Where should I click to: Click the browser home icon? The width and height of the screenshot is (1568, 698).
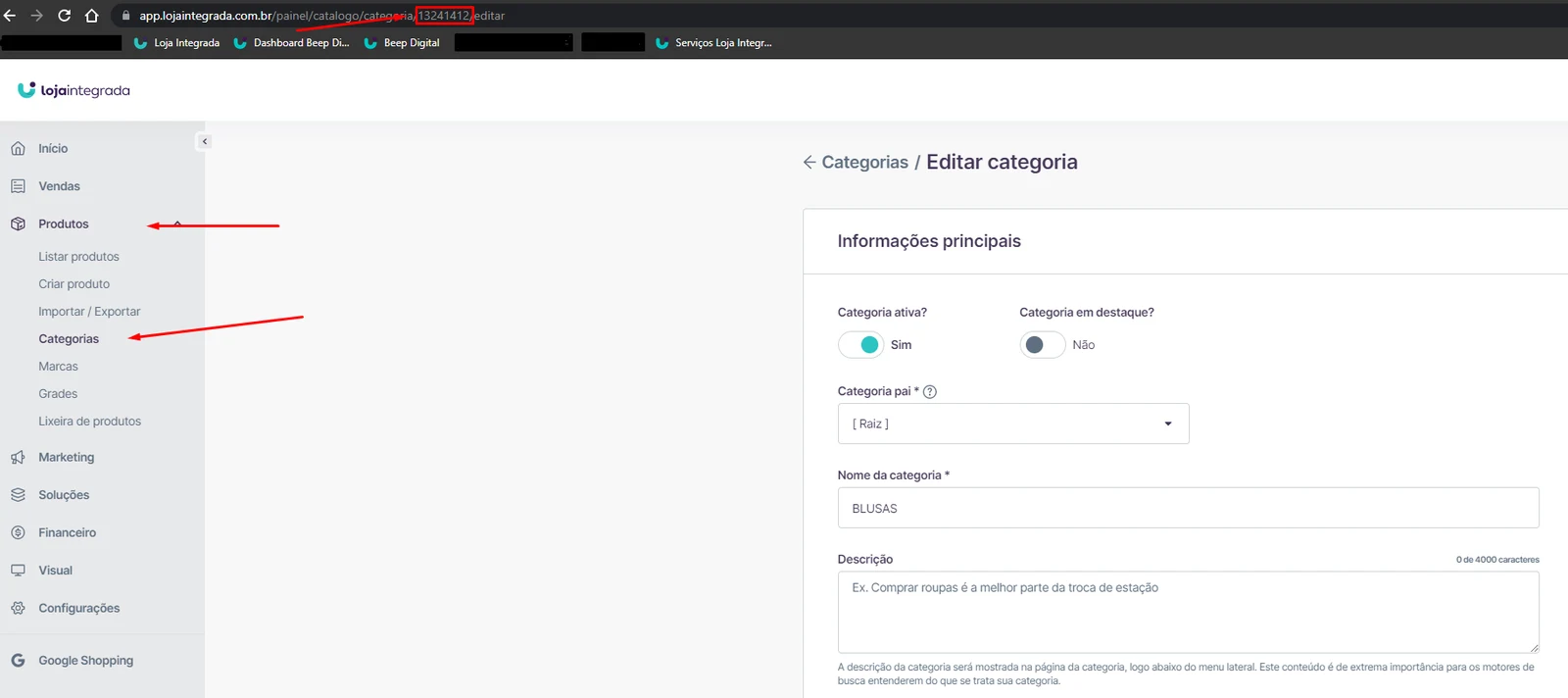pos(91,16)
